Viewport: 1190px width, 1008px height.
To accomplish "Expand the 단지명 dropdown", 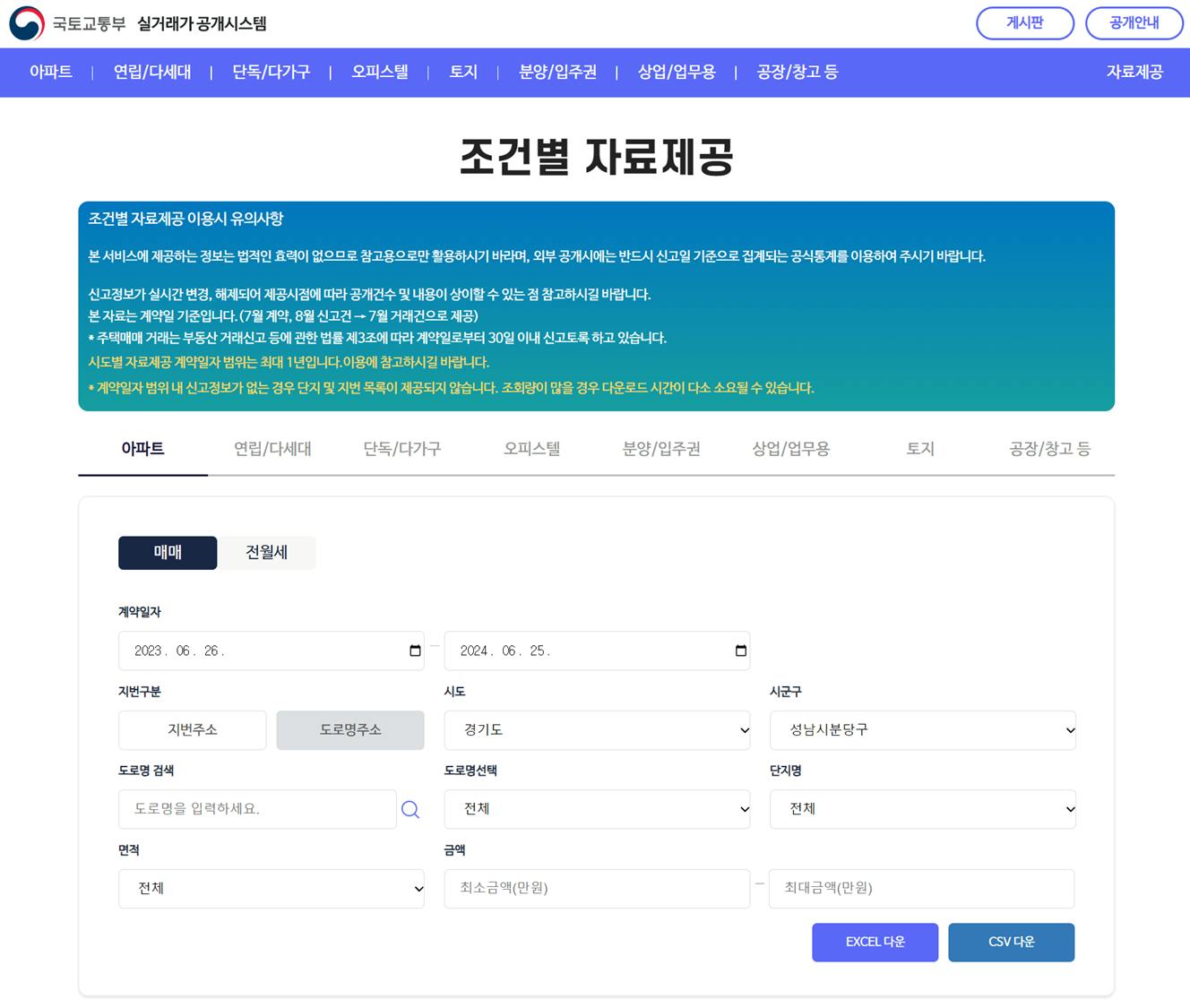I will point(923,809).
